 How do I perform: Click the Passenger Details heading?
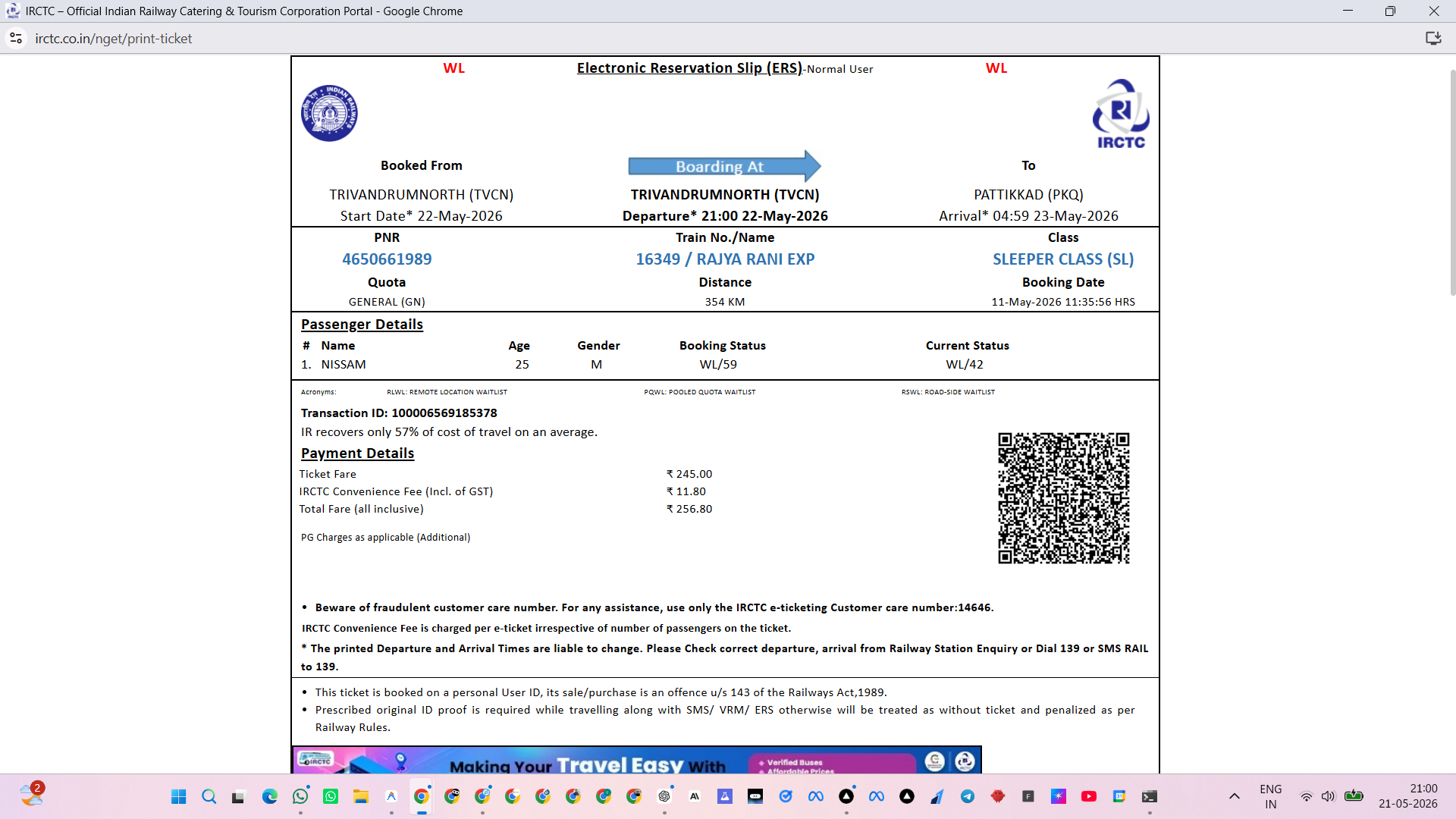click(362, 325)
